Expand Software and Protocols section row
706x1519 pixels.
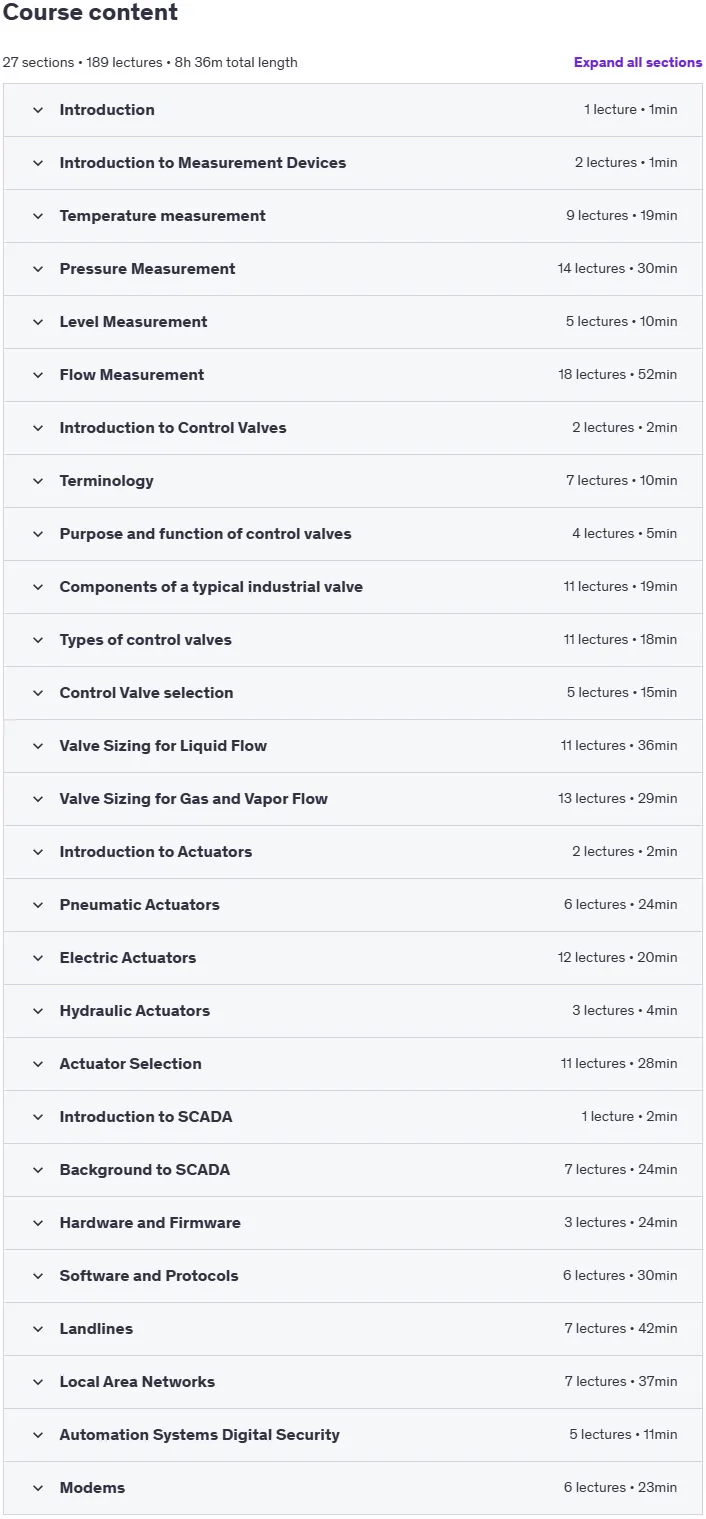pos(353,1276)
